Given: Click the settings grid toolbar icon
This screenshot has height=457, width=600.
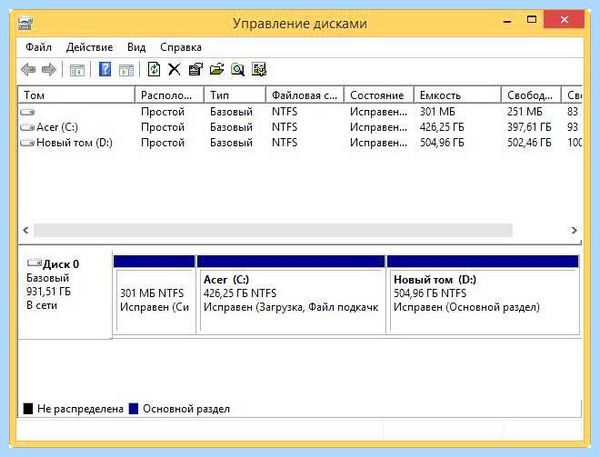Looking at the screenshot, I should coord(259,69).
